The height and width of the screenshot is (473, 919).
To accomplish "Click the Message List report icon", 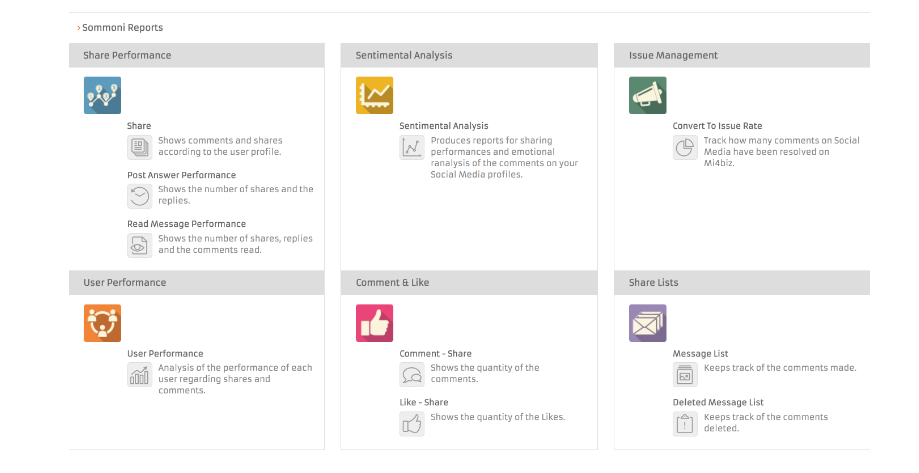I will [x=685, y=375].
